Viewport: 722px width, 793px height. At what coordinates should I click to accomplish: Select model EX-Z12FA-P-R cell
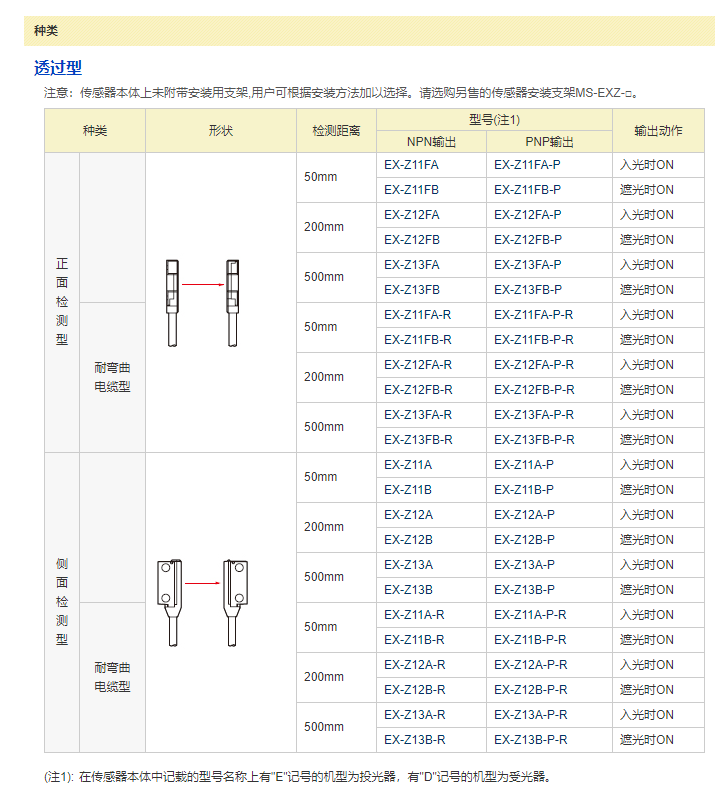pyautogui.click(x=533, y=365)
